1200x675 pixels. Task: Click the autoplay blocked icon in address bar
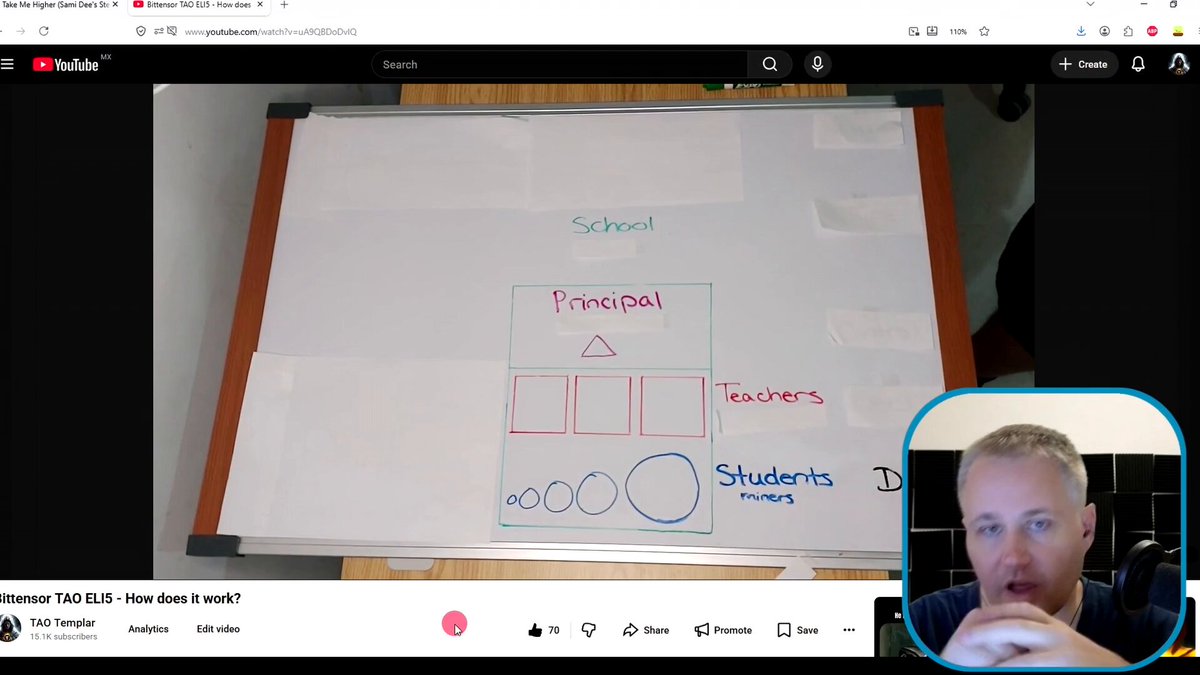pos(172,31)
